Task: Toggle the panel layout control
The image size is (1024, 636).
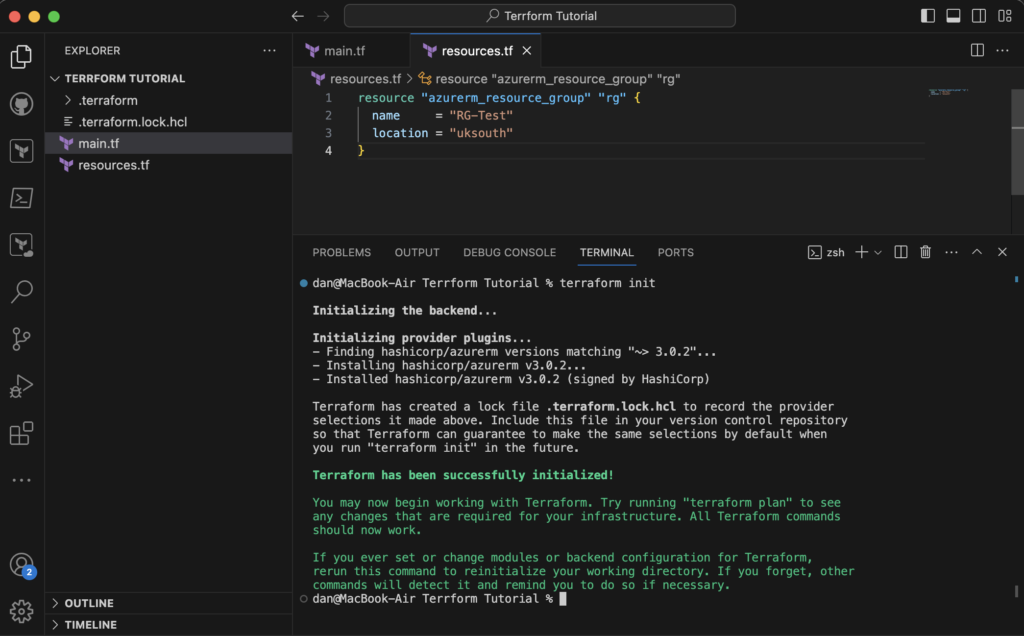Action: pos(953,16)
